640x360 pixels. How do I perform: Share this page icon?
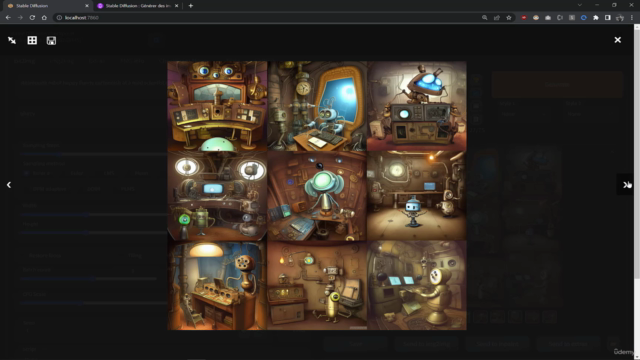point(497,18)
